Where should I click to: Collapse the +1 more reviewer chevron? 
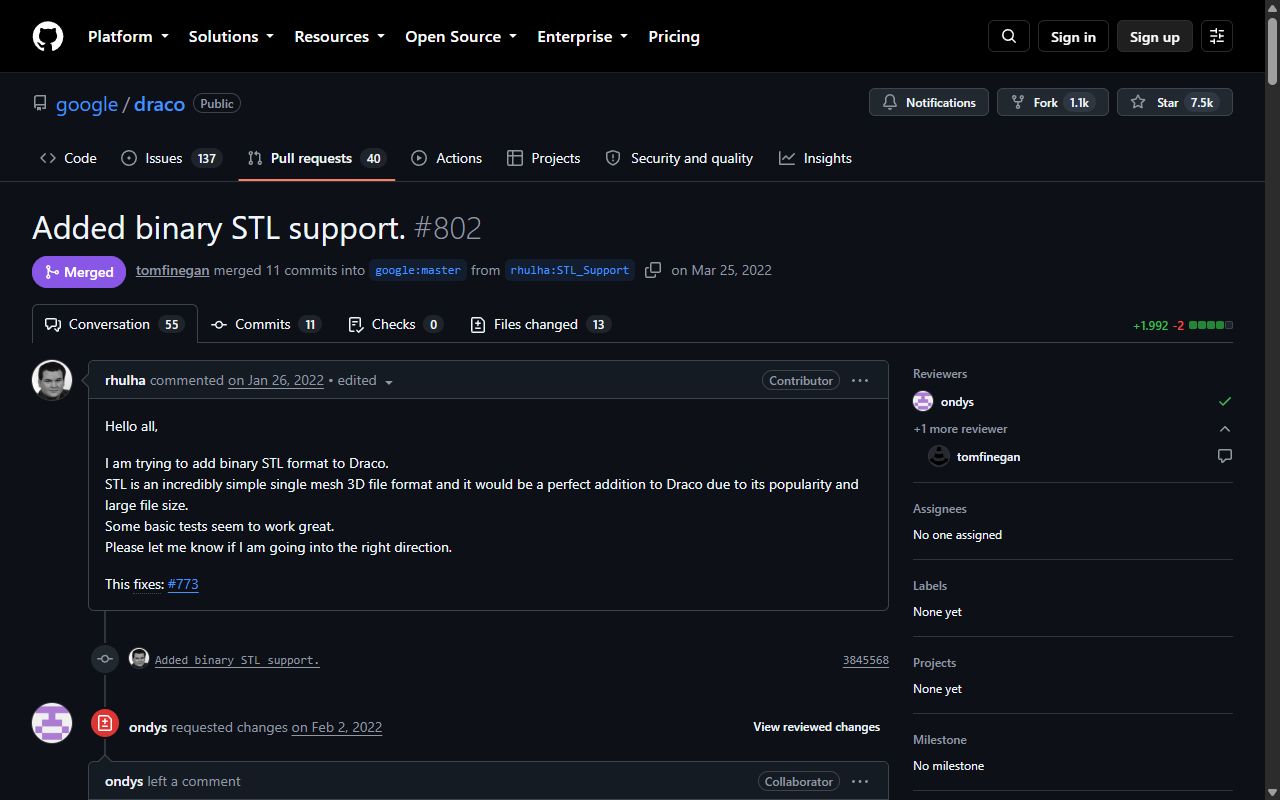[x=1225, y=428]
